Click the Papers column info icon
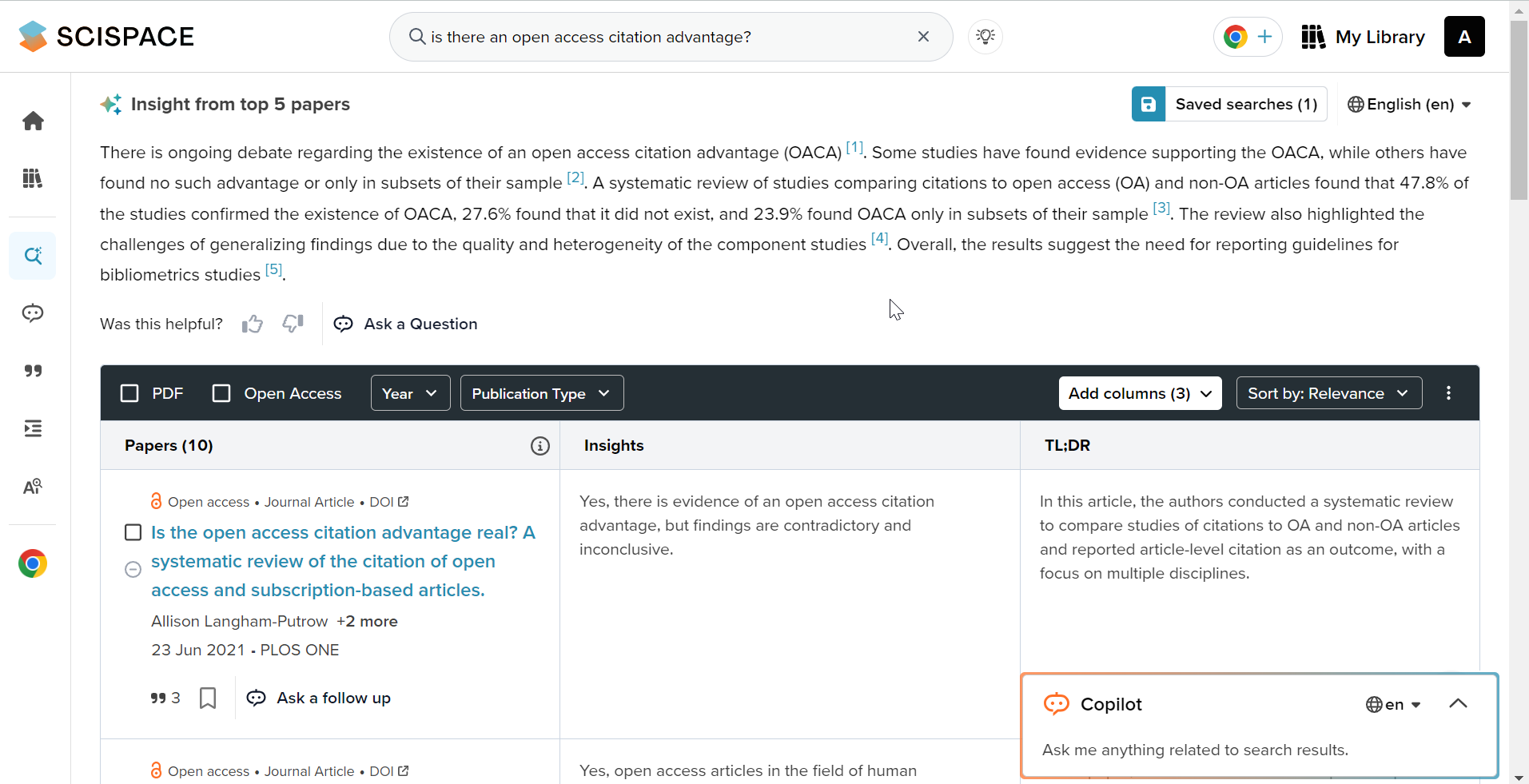This screenshot has height=784, width=1529. pos(540,446)
